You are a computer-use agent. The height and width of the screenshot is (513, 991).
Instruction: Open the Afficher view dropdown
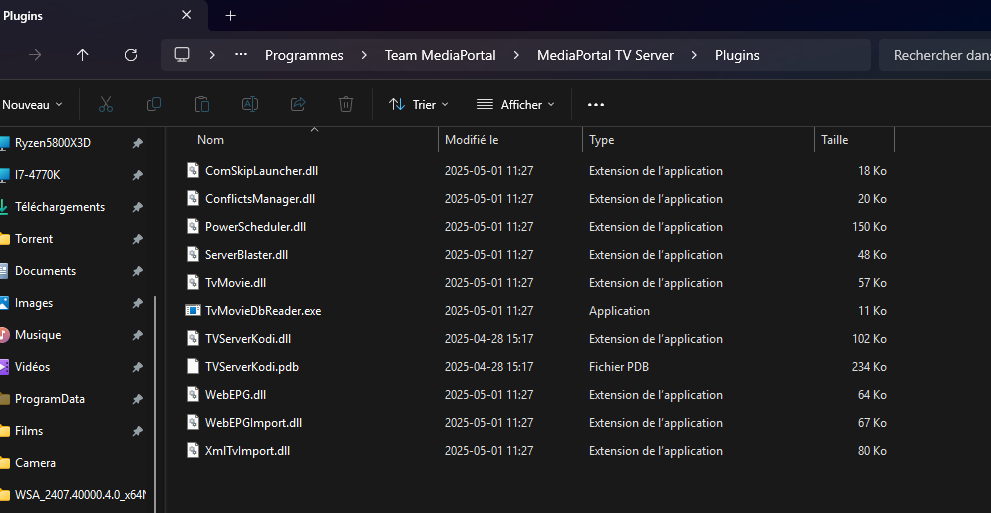pos(515,104)
